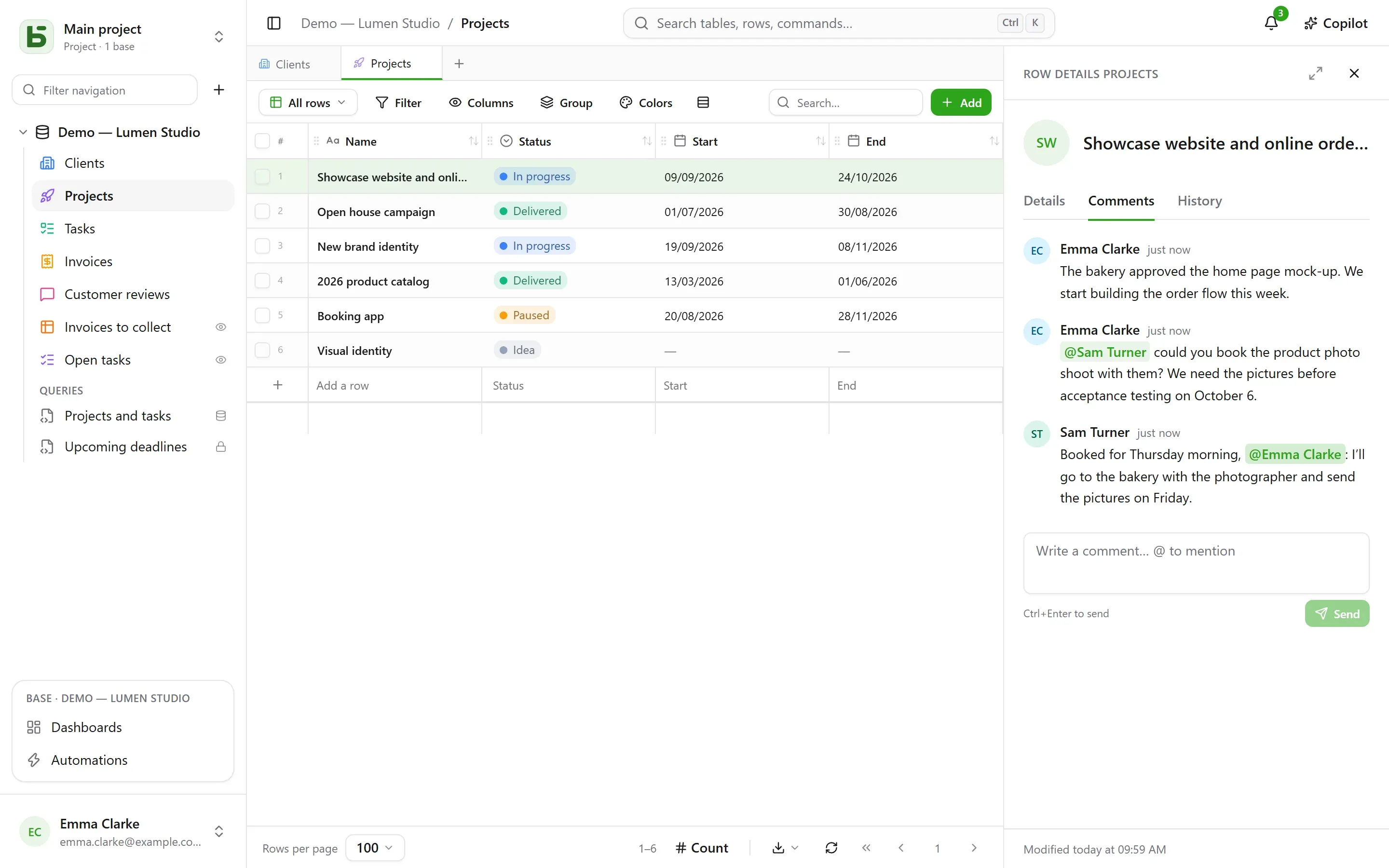Sort by the Name column
Image resolution: width=1389 pixels, height=868 pixels.
tap(473, 141)
